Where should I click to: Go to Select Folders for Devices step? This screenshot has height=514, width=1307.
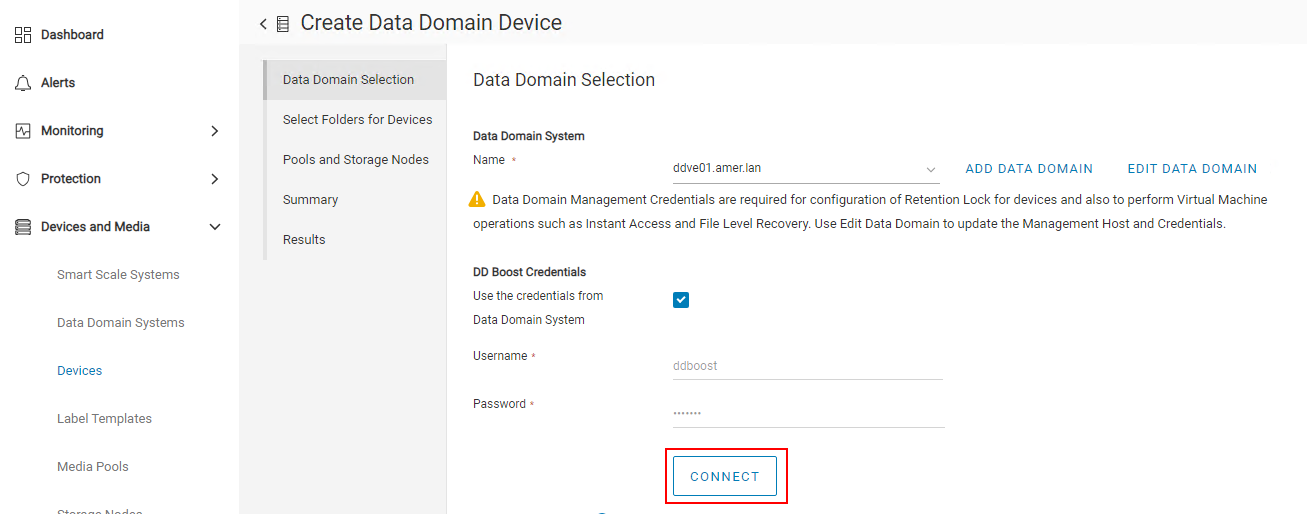coord(357,120)
